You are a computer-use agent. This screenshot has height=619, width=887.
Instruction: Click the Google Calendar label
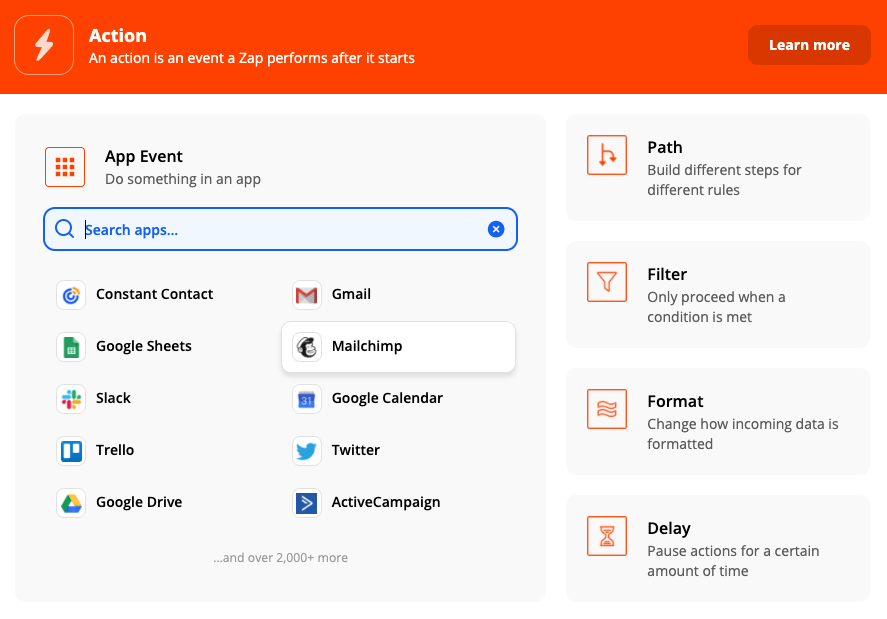(387, 398)
